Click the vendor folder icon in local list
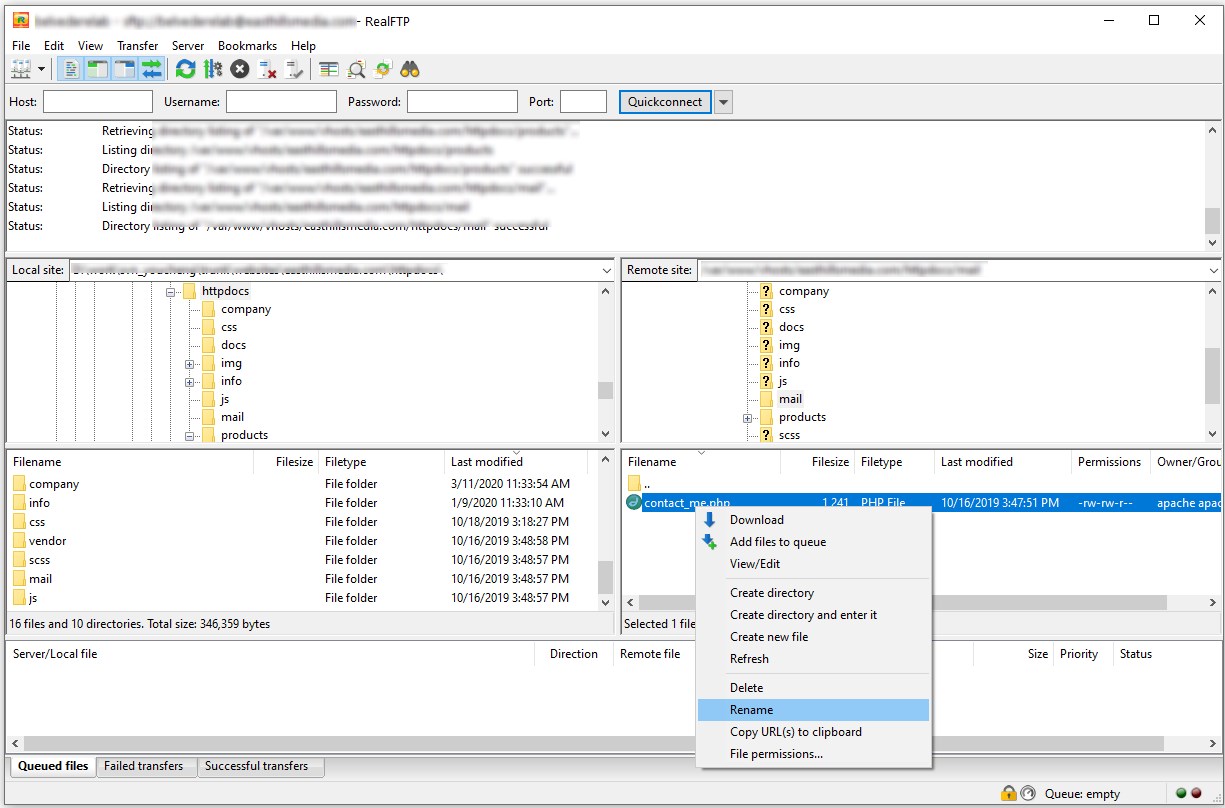Screen dimensions: 1225x808 (x=20, y=540)
